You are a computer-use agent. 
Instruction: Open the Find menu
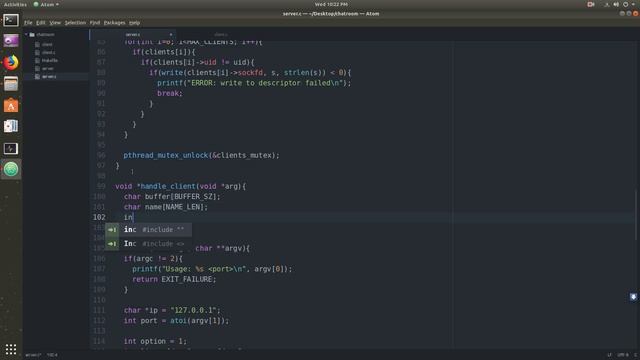click(x=95, y=23)
